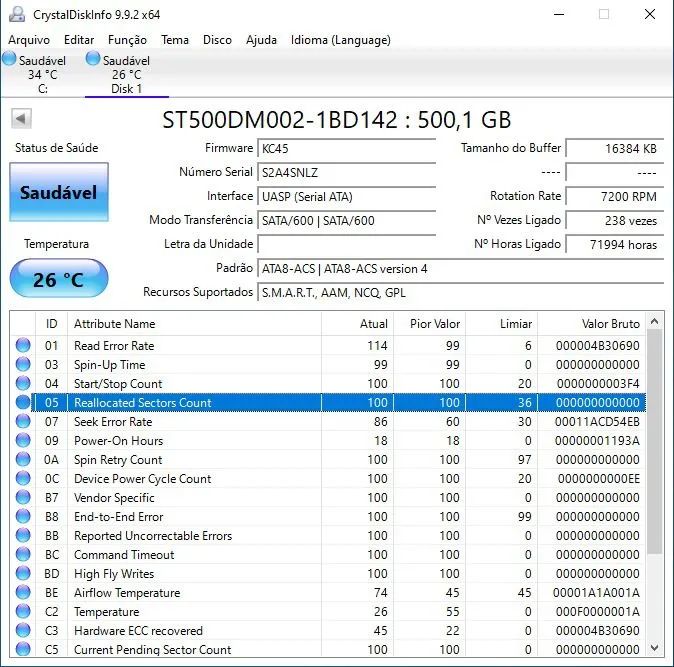The height and width of the screenshot is (667, 674).
Task: Open the Função menu
Action: pos(127,40)
